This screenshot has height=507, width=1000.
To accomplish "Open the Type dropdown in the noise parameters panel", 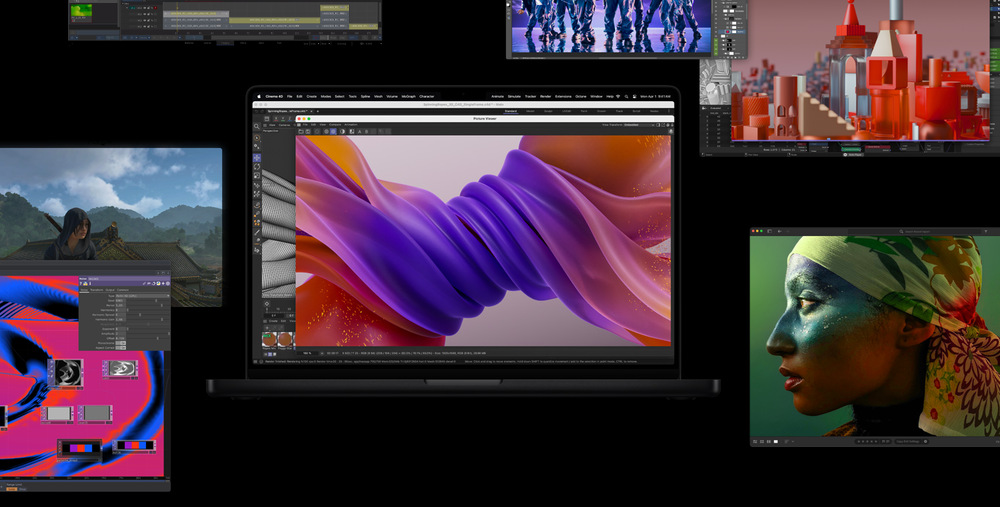I will coord(142,296).
